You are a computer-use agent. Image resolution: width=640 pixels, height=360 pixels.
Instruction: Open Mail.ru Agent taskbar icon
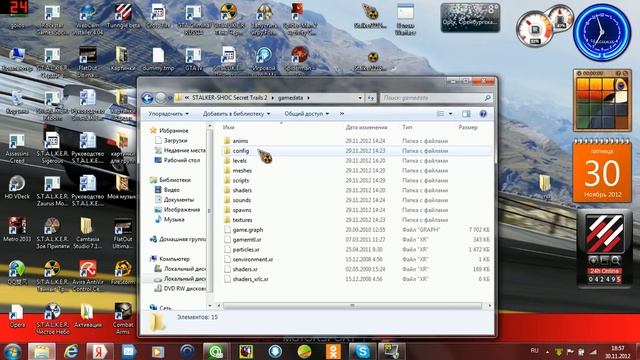click(216, 351)
